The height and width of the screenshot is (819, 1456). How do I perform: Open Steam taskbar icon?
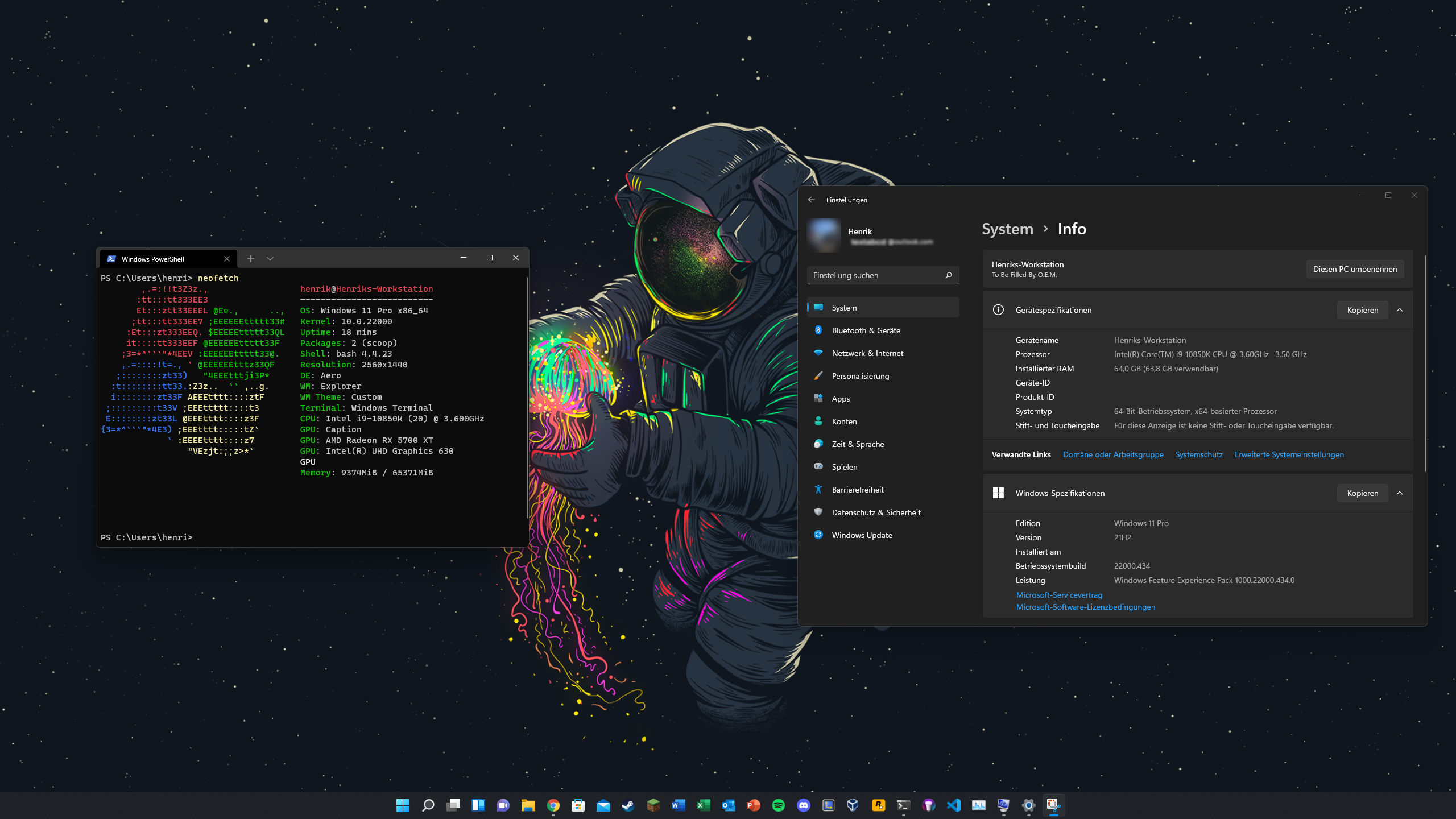(x=628, y=805)
